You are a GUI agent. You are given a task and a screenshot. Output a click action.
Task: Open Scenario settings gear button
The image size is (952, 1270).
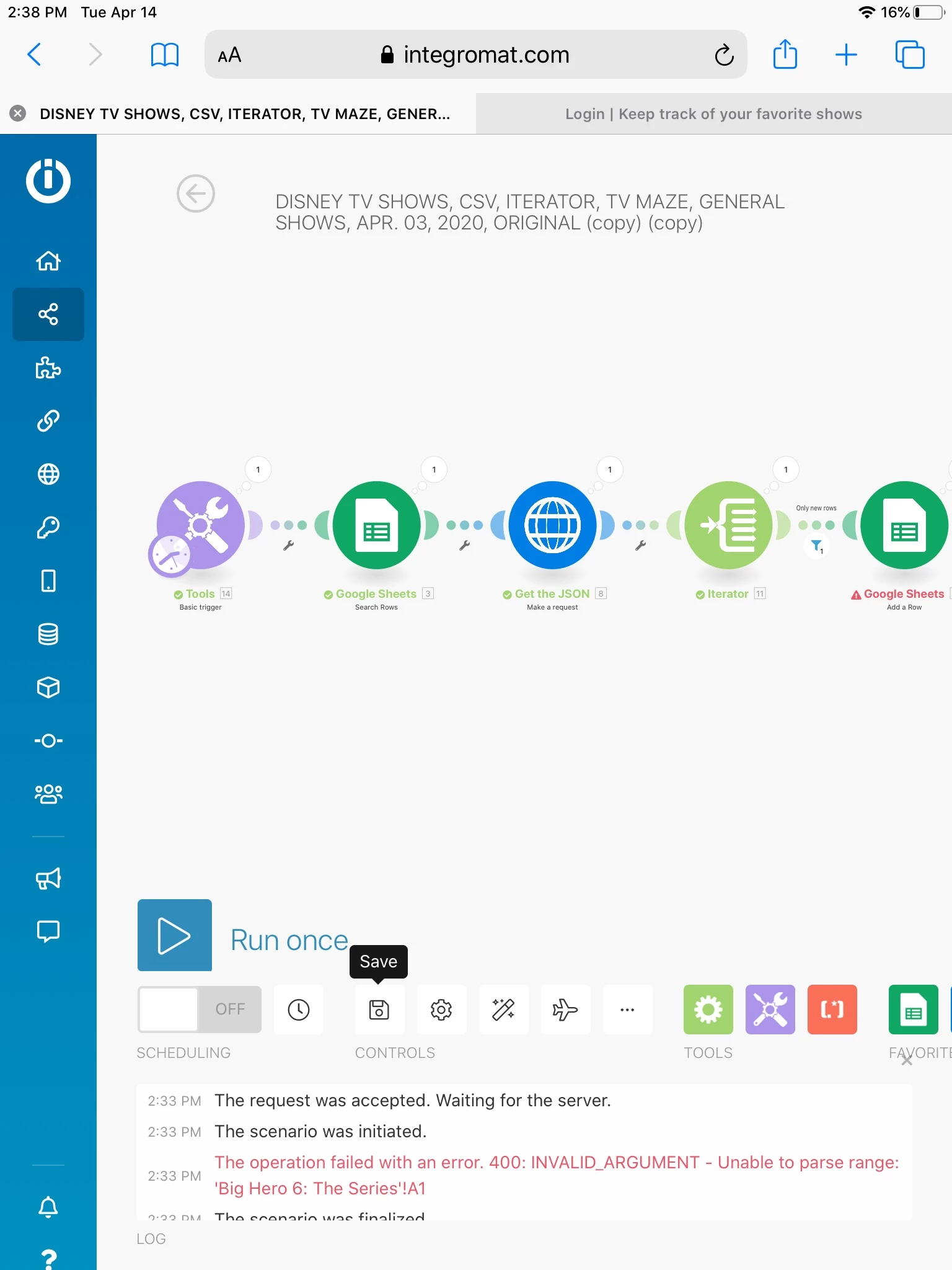[x=441, y=1010]
